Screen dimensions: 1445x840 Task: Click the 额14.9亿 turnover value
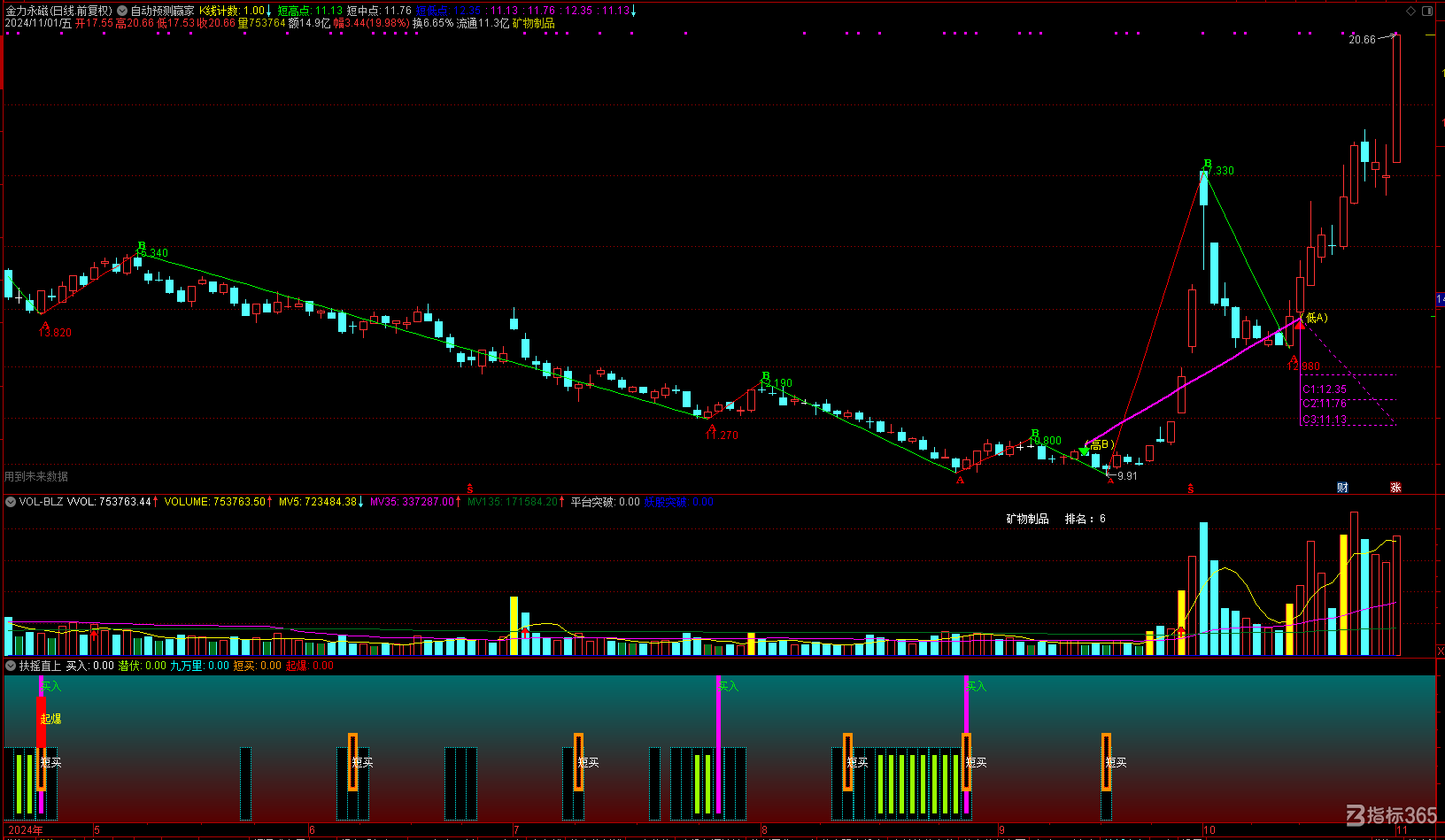click(x=309, y=23)
